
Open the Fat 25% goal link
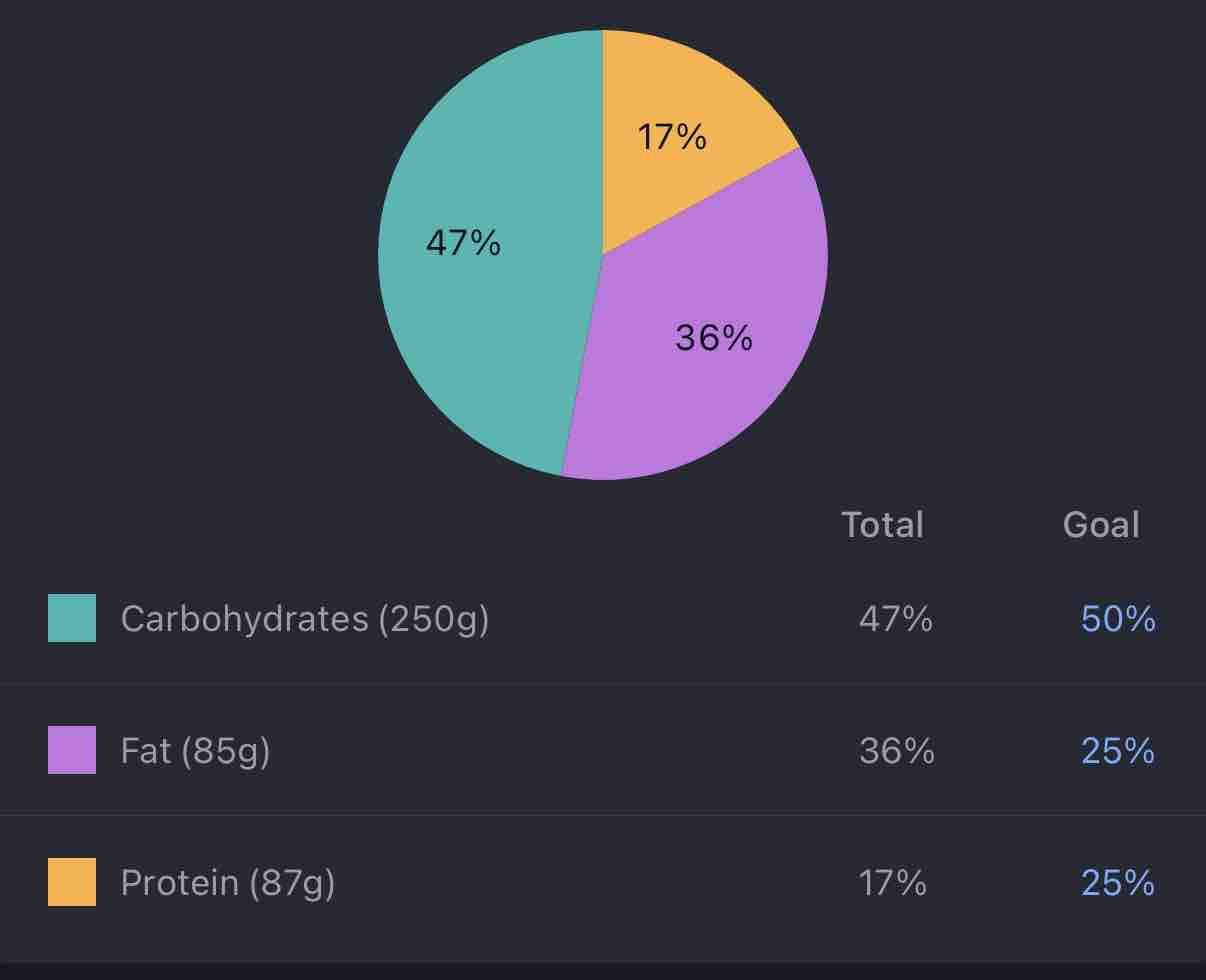click(1118, 751)
